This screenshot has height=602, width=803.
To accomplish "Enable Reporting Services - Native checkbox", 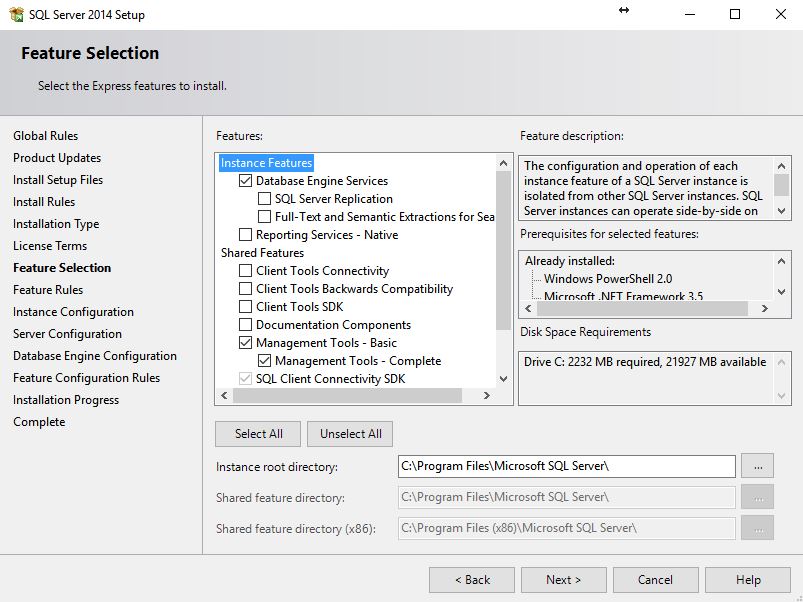I will (245, 234).
